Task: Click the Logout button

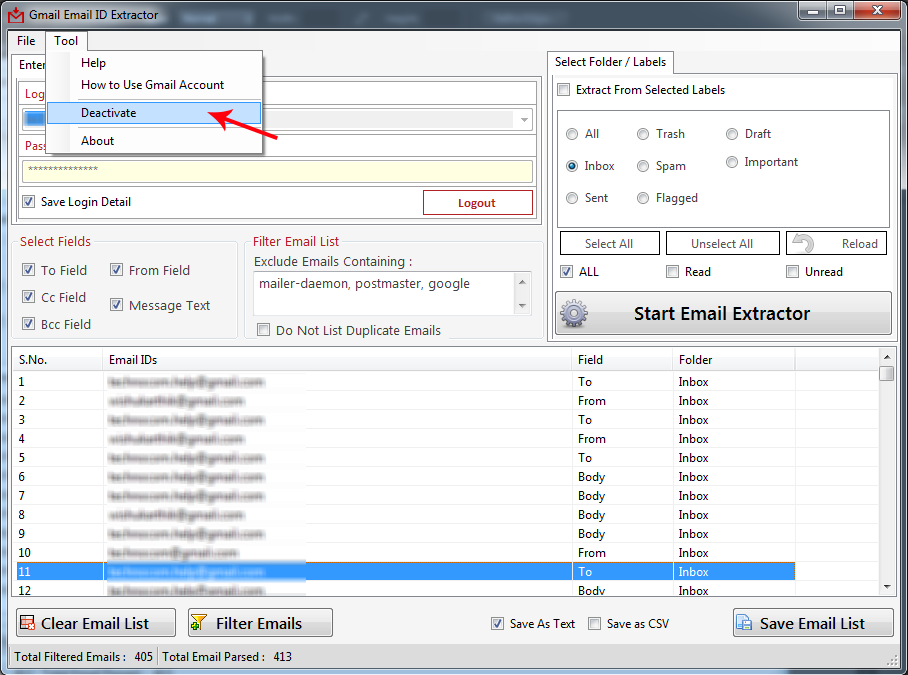Action: point(478,203)
